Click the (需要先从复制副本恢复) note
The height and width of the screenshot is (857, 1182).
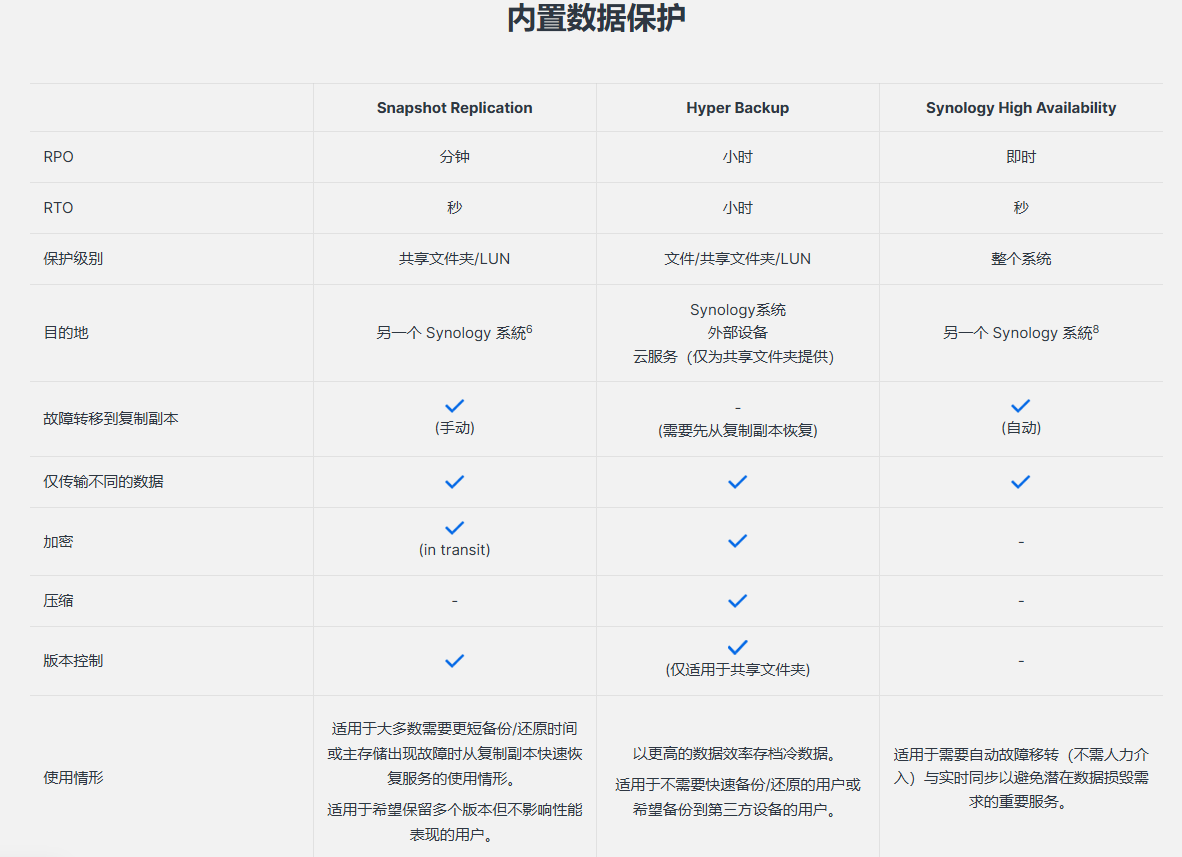pos(737,430)
